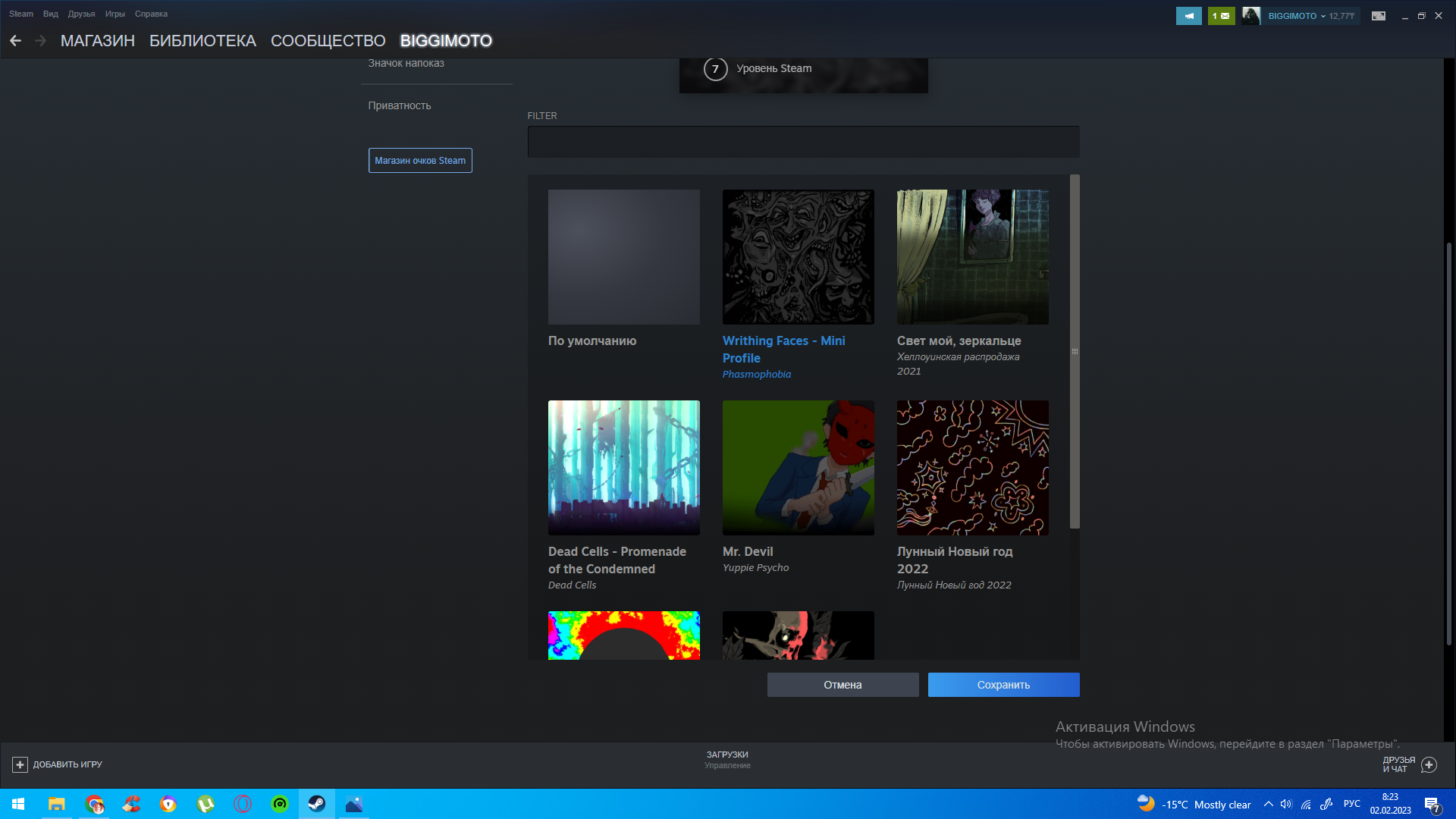Click the Магазин очков Steam button
Image resolution: width=1456 pixels, height=819 pixels.
(420, 160)
